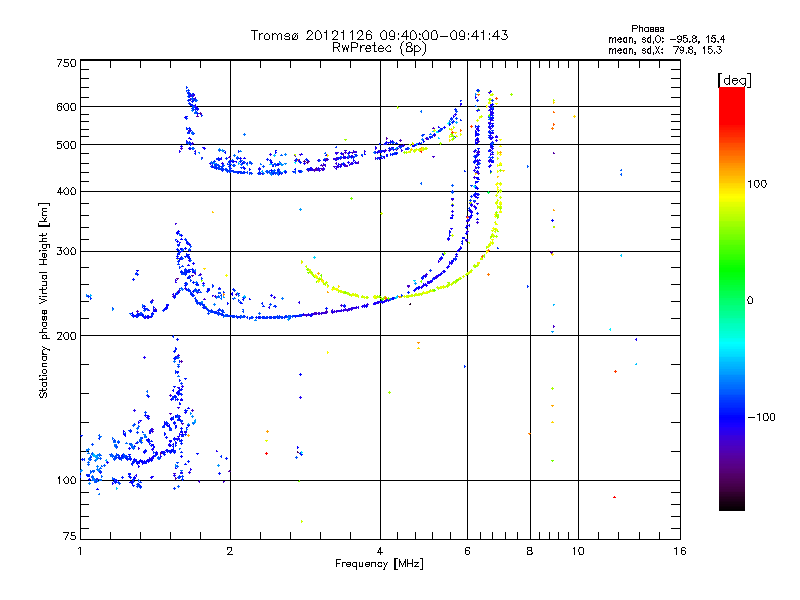The width and height of the screenshot is (800, 600).
Task: Click the colorbar tick label '100'
Action: pos(757,184)
